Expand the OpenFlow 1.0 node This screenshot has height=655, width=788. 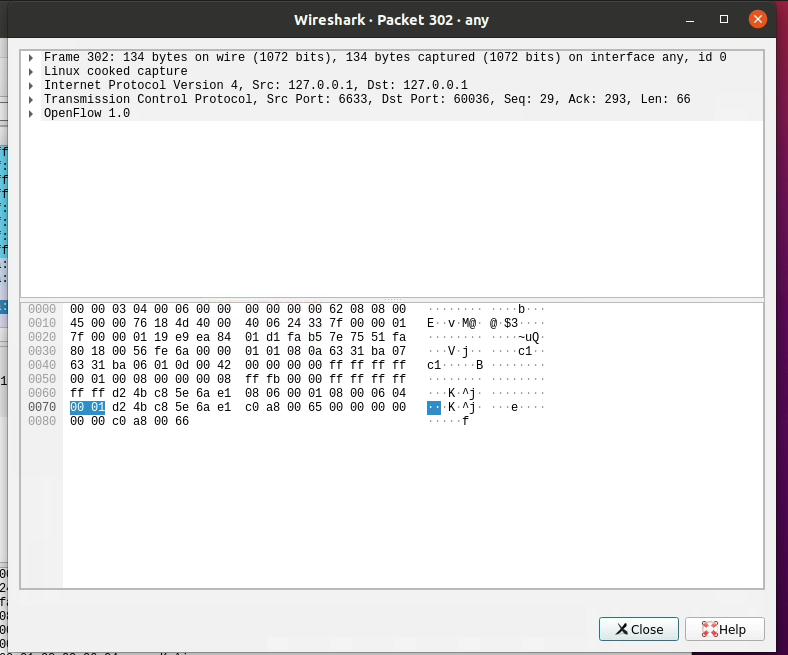(31, 114)
